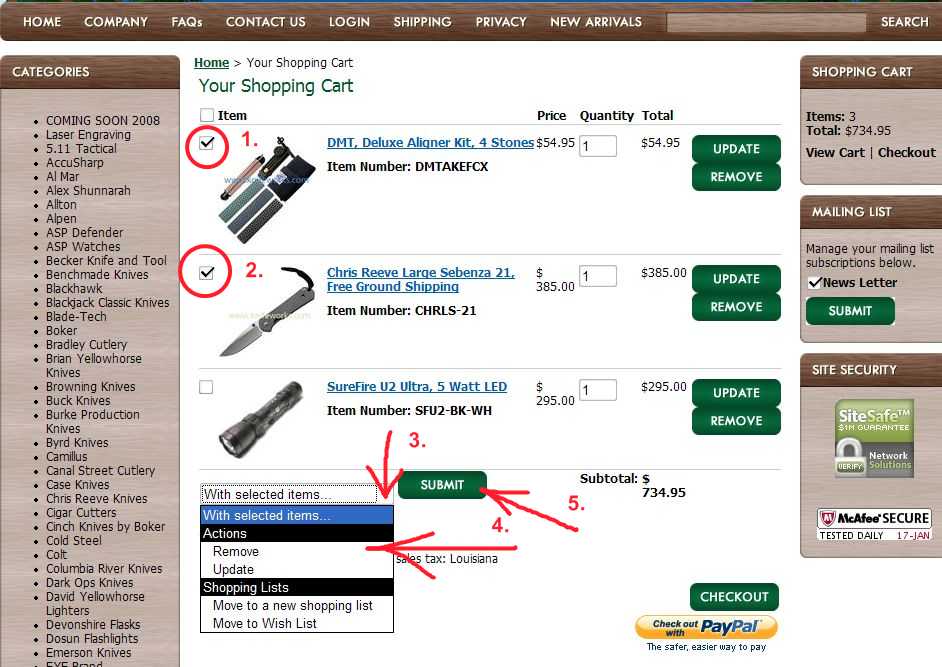
Task: Click the green CHECKOUT button
Action: 734,597
